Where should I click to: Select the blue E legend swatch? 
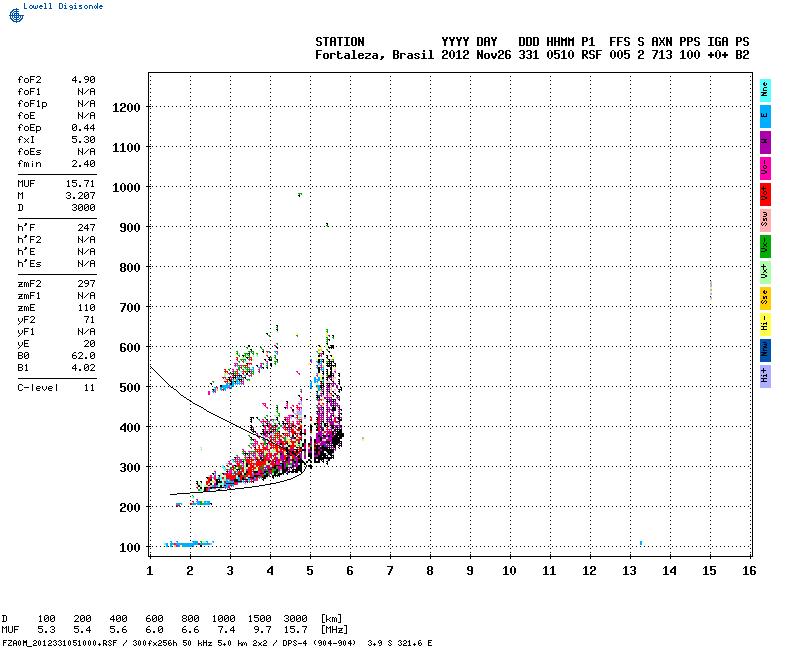click(765, 116)
